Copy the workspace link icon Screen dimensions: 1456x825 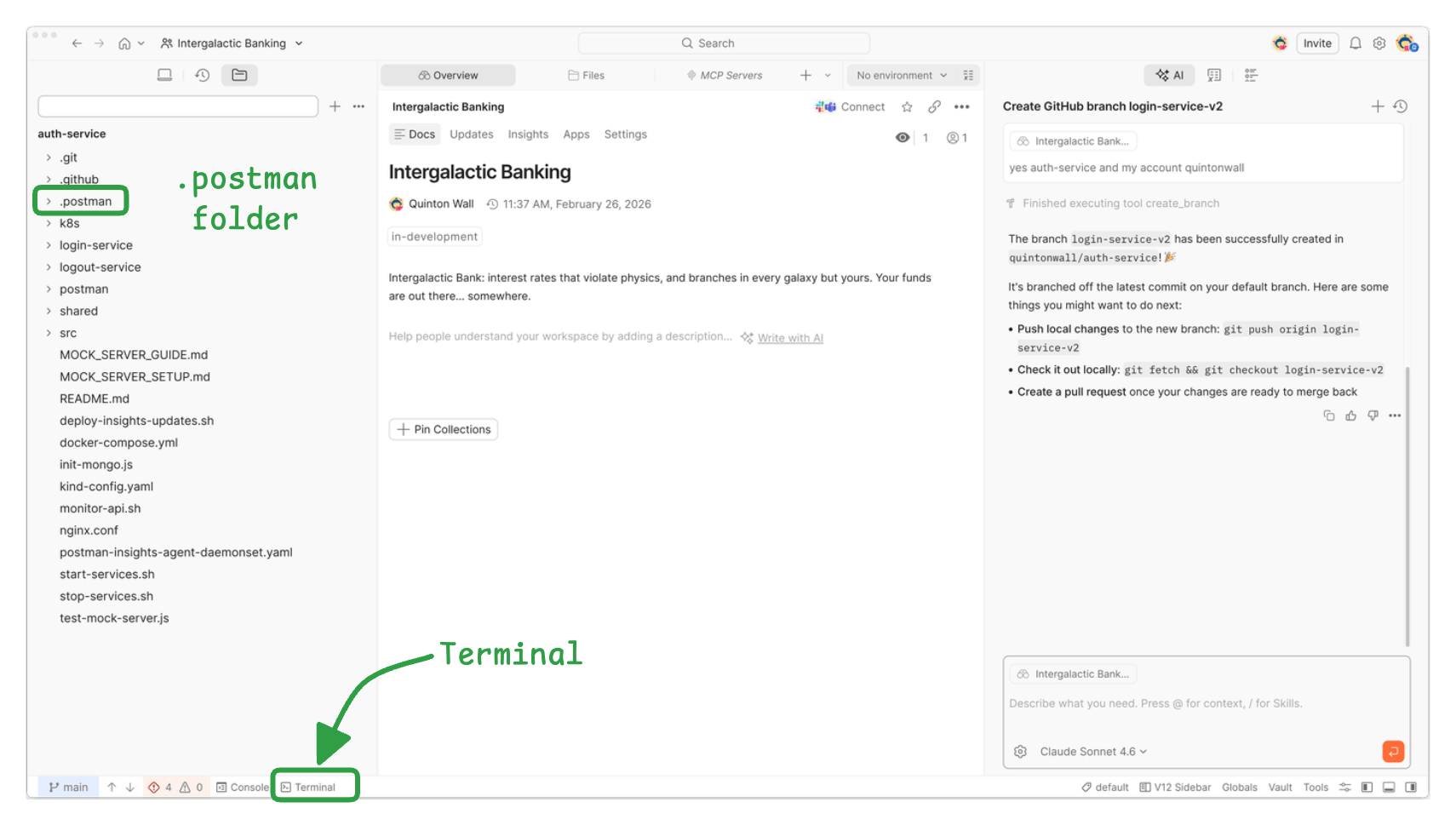[x=934, y=106]
